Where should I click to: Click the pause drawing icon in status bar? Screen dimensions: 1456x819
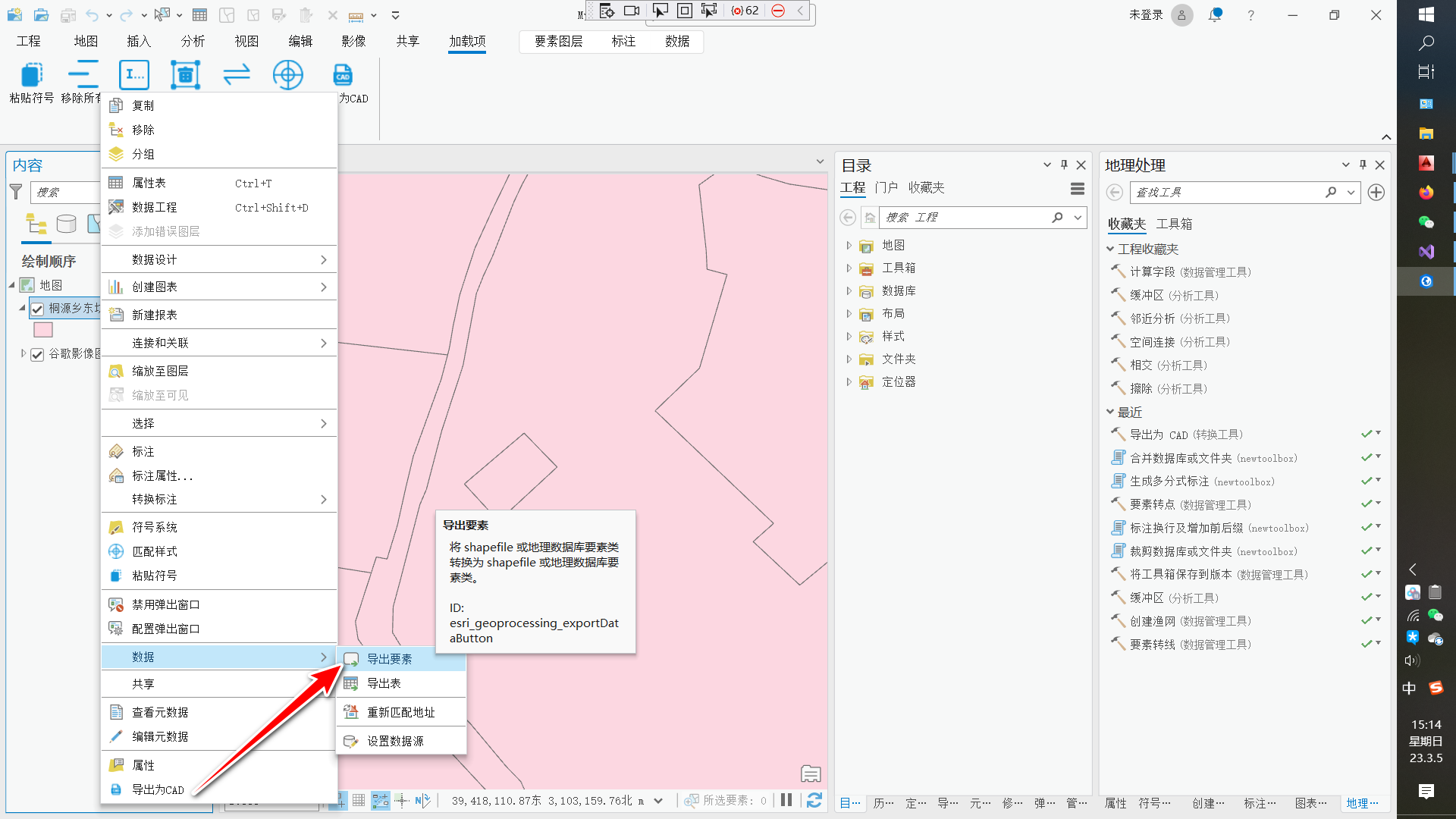[786, 800]
